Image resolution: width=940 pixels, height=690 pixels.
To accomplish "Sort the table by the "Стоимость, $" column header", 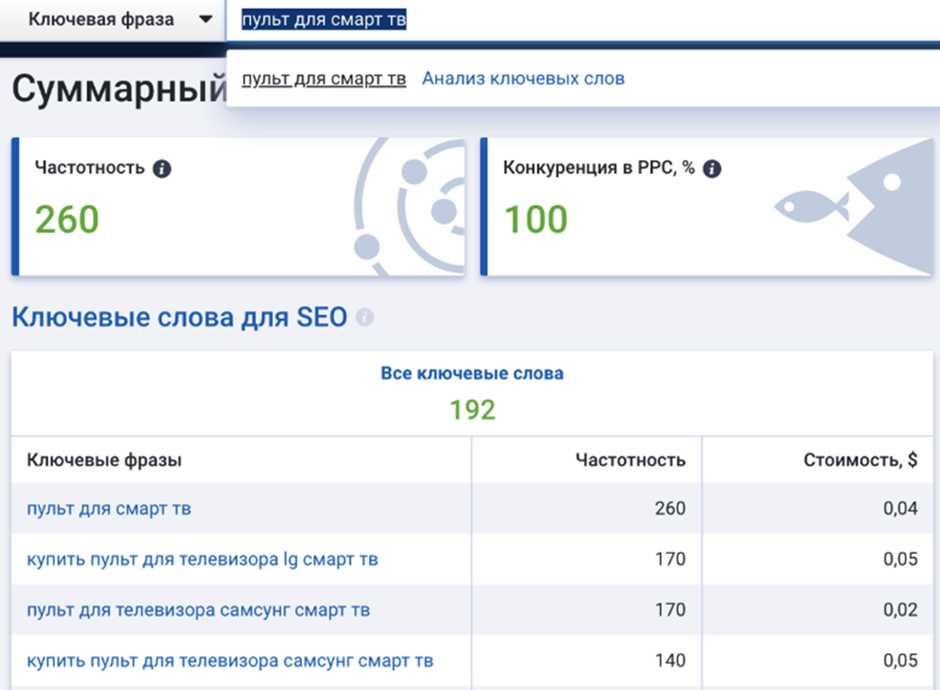I will [860, 459].
